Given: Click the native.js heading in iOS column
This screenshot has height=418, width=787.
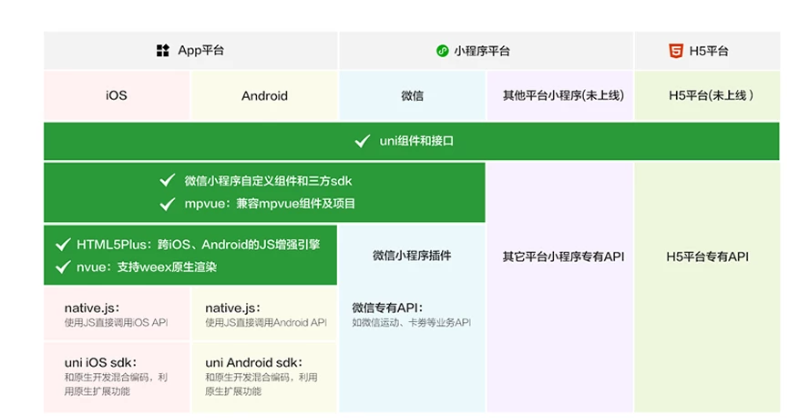Looking at the screenshot, I should 92,308.
